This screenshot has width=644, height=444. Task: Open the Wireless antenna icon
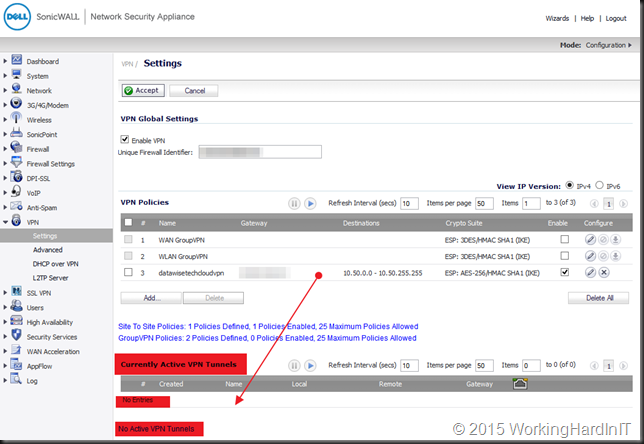coord(16,118)
